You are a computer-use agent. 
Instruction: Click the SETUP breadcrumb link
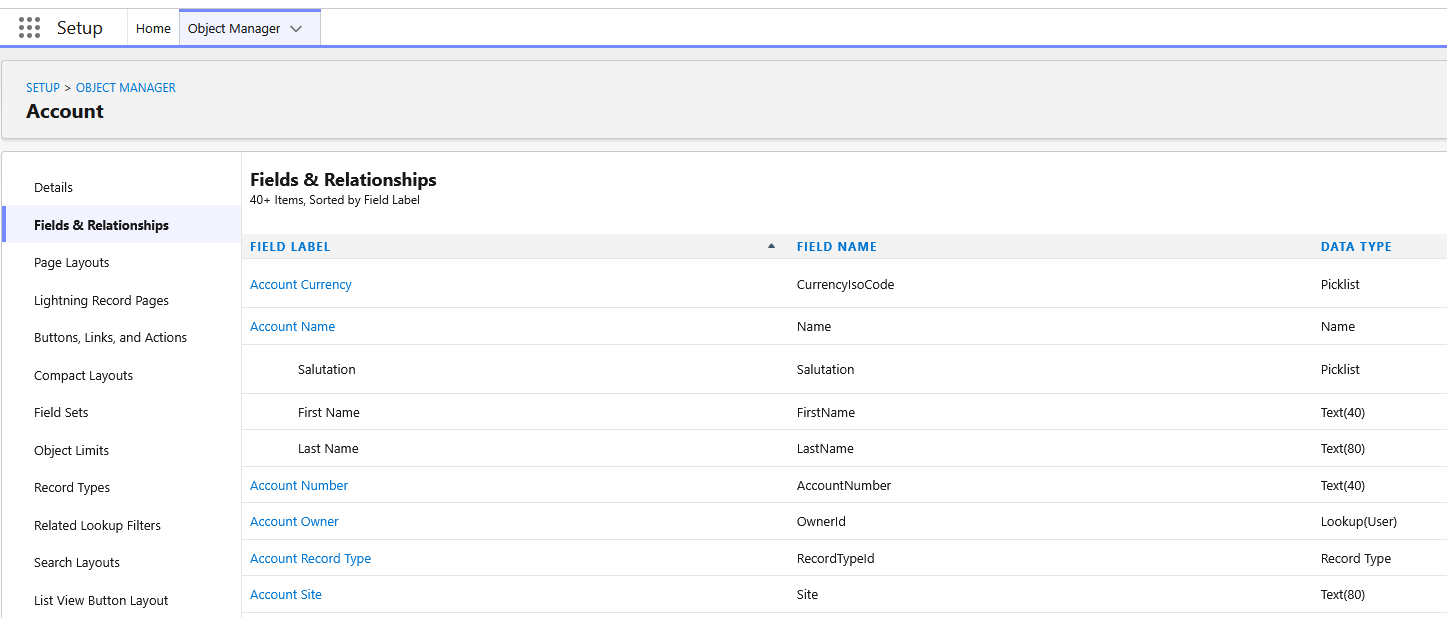click(43, 88)
